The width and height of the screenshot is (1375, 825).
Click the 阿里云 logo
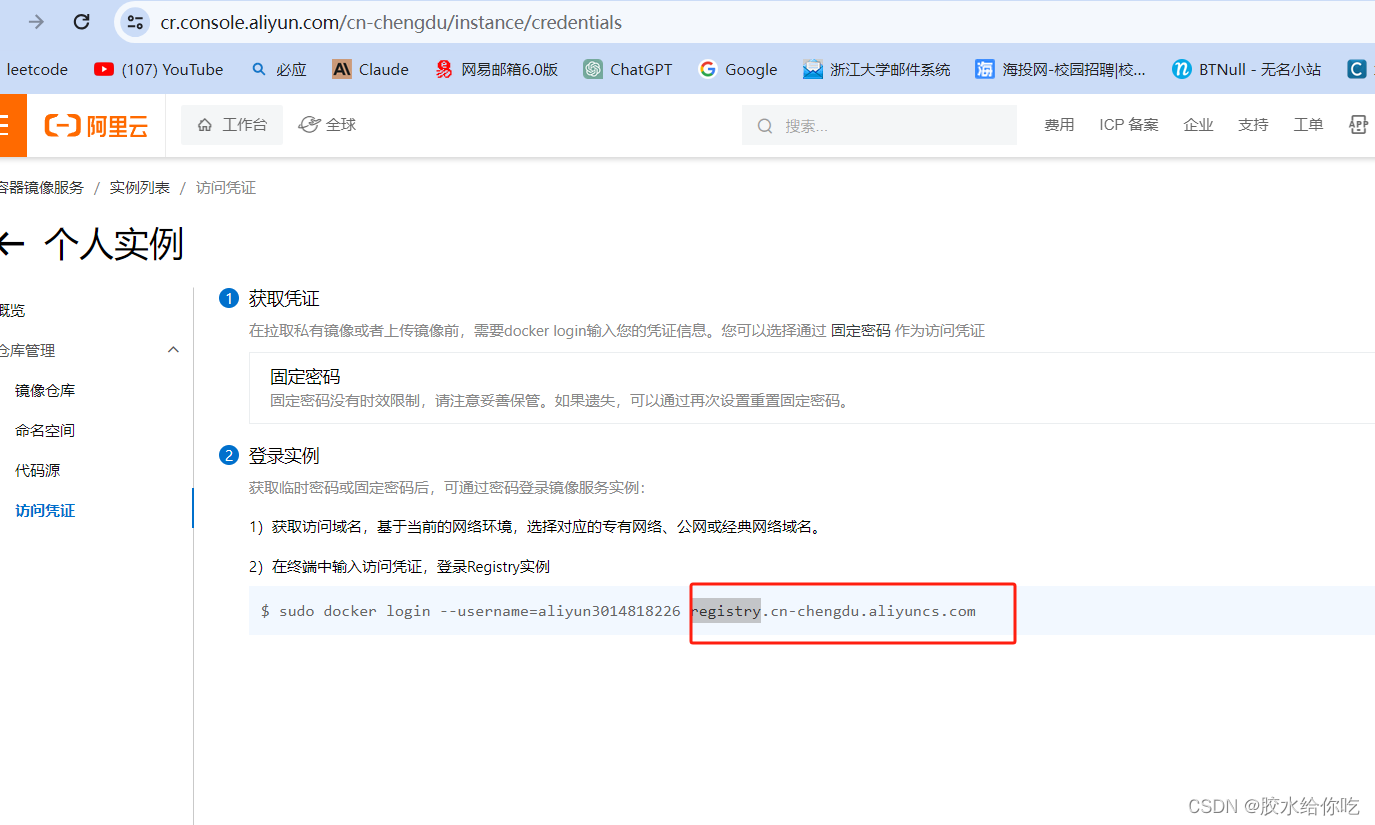click(x=96, y=125)
